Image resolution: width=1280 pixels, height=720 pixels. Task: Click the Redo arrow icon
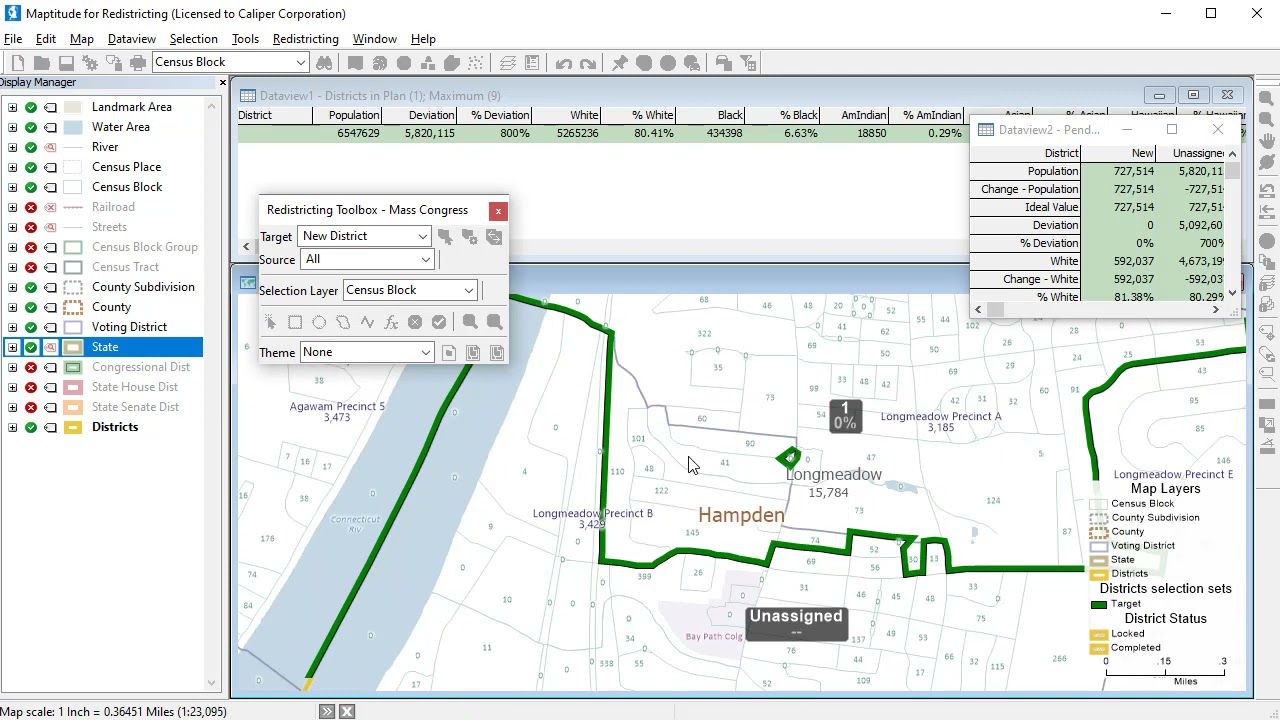tap(588, 63)
